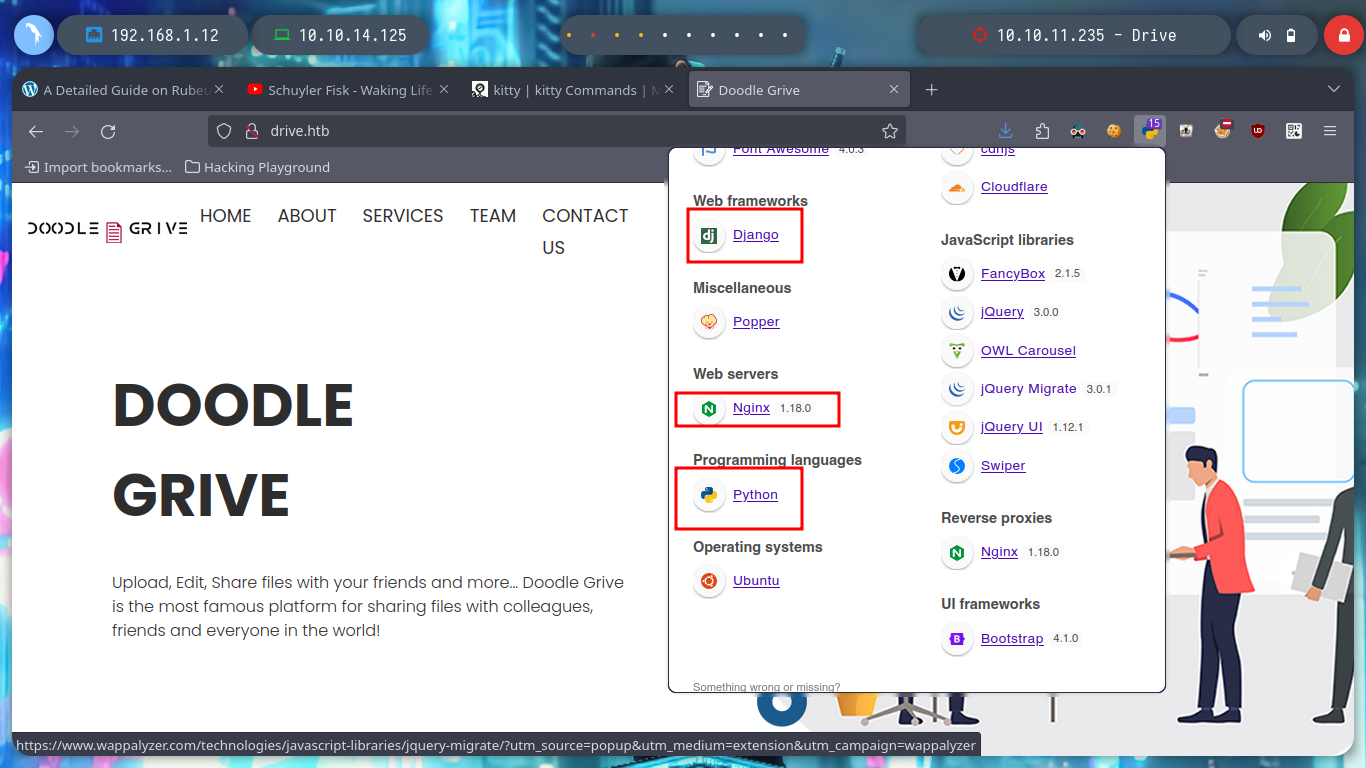Screen dimensions: 1366x768
Task: Open the Extensions puzzle piece icon
Action: [1042, 131]
